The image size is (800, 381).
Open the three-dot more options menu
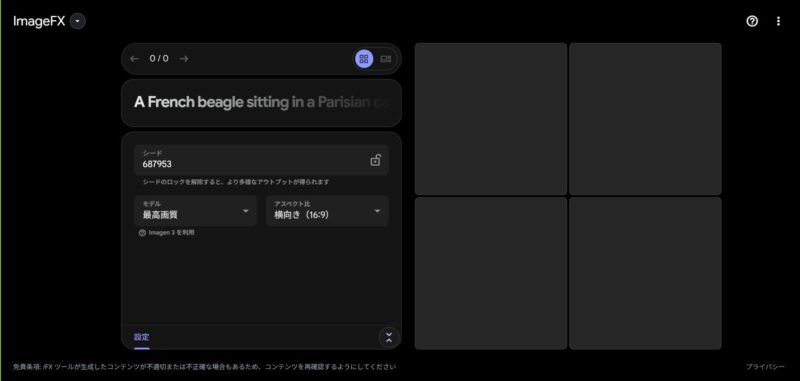778,21
